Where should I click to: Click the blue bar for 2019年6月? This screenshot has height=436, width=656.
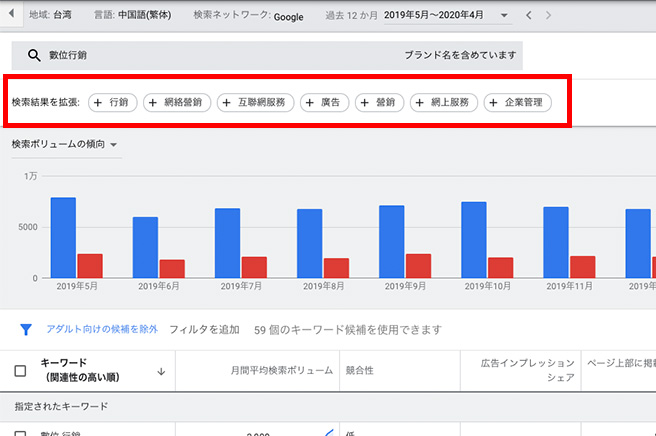pyautogui.click(x=145, y=247)
